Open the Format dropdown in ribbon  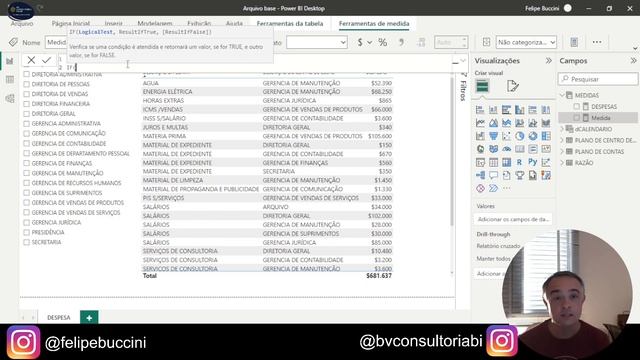317,42
